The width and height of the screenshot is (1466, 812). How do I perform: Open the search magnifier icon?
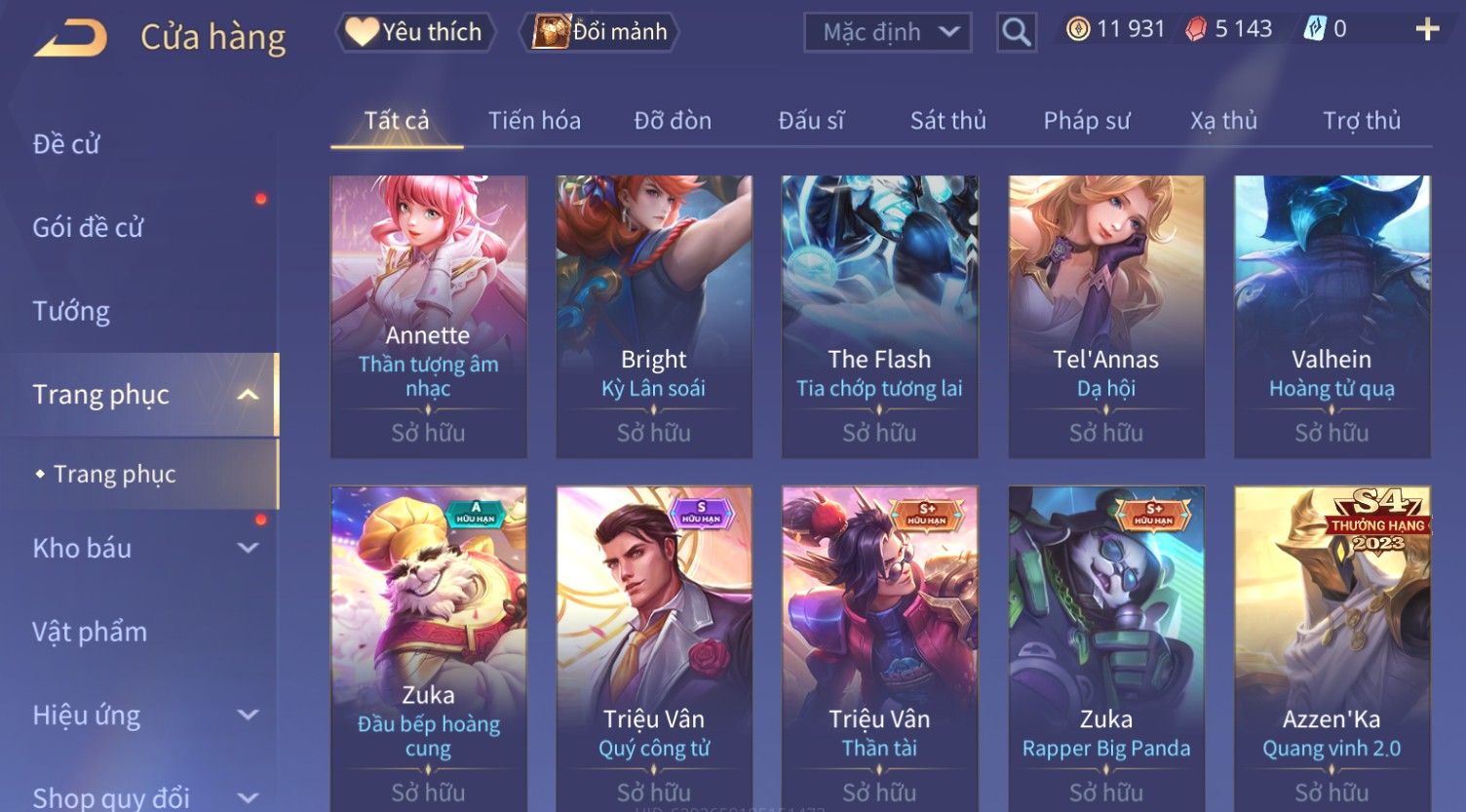[x=1016, y=32]
